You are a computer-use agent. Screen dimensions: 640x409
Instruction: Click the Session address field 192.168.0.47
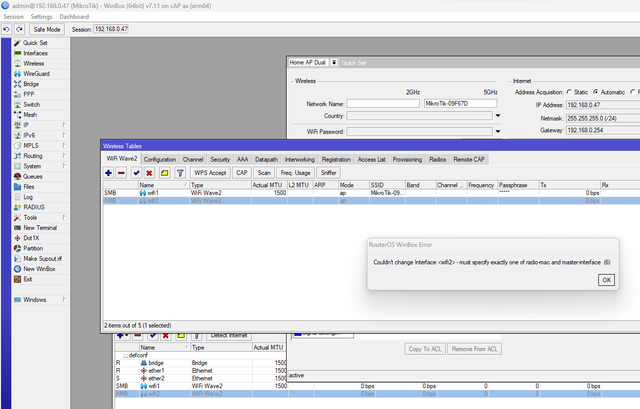[111, 29]
